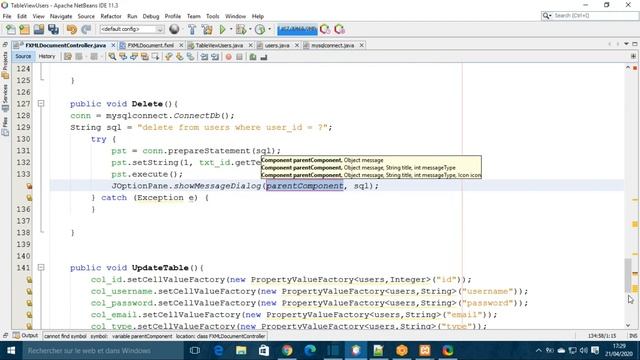640x360 pixels.
Task: Click the Shift Line Right icon
Action: tap(215, 57)
